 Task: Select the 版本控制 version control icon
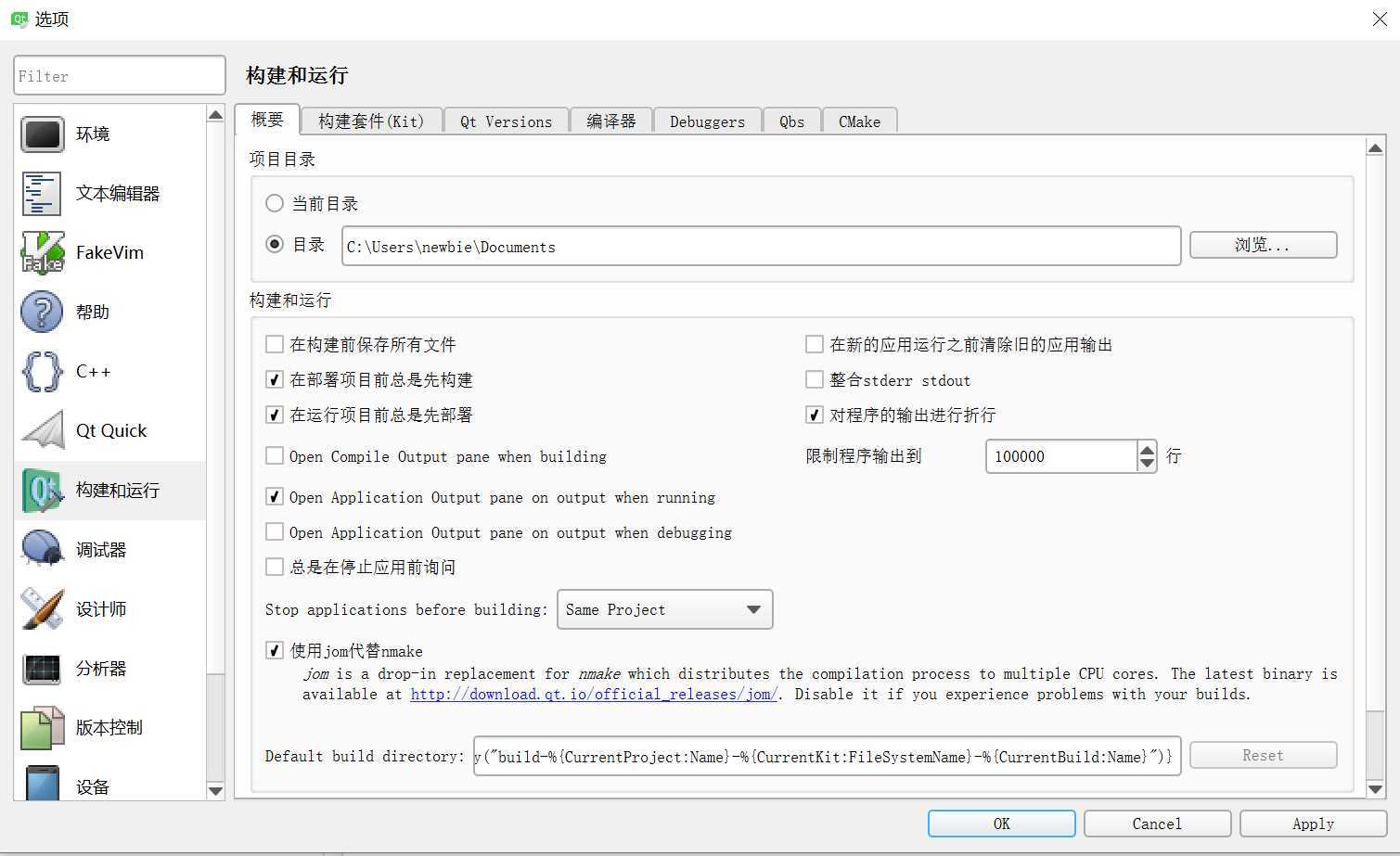[43, 728]
